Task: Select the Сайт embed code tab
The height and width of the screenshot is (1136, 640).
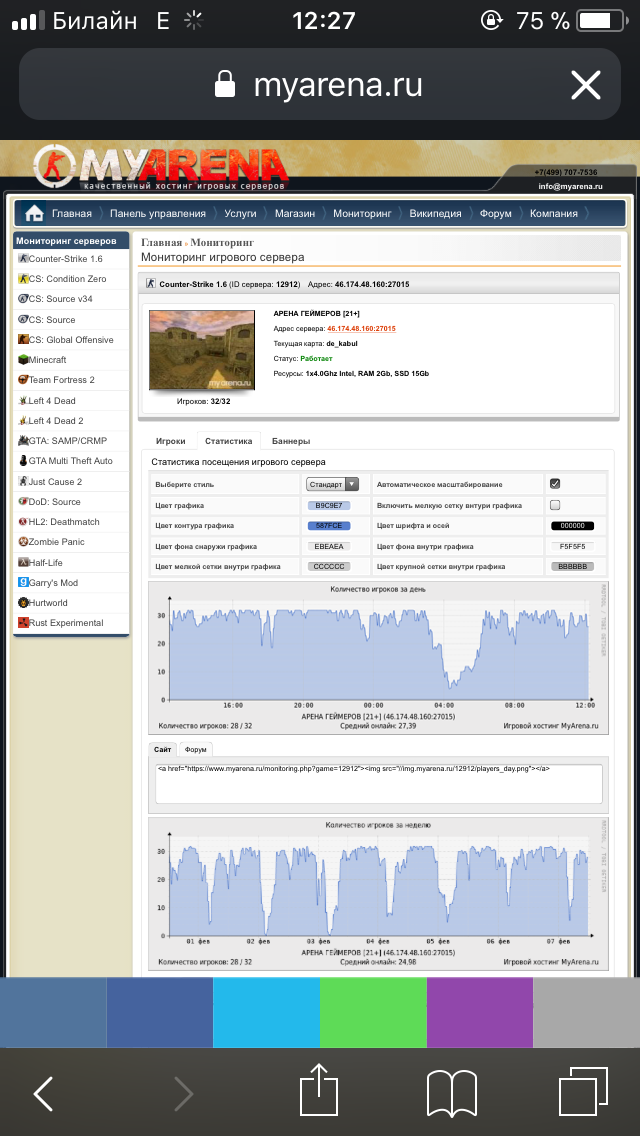Action: [163, 750]
